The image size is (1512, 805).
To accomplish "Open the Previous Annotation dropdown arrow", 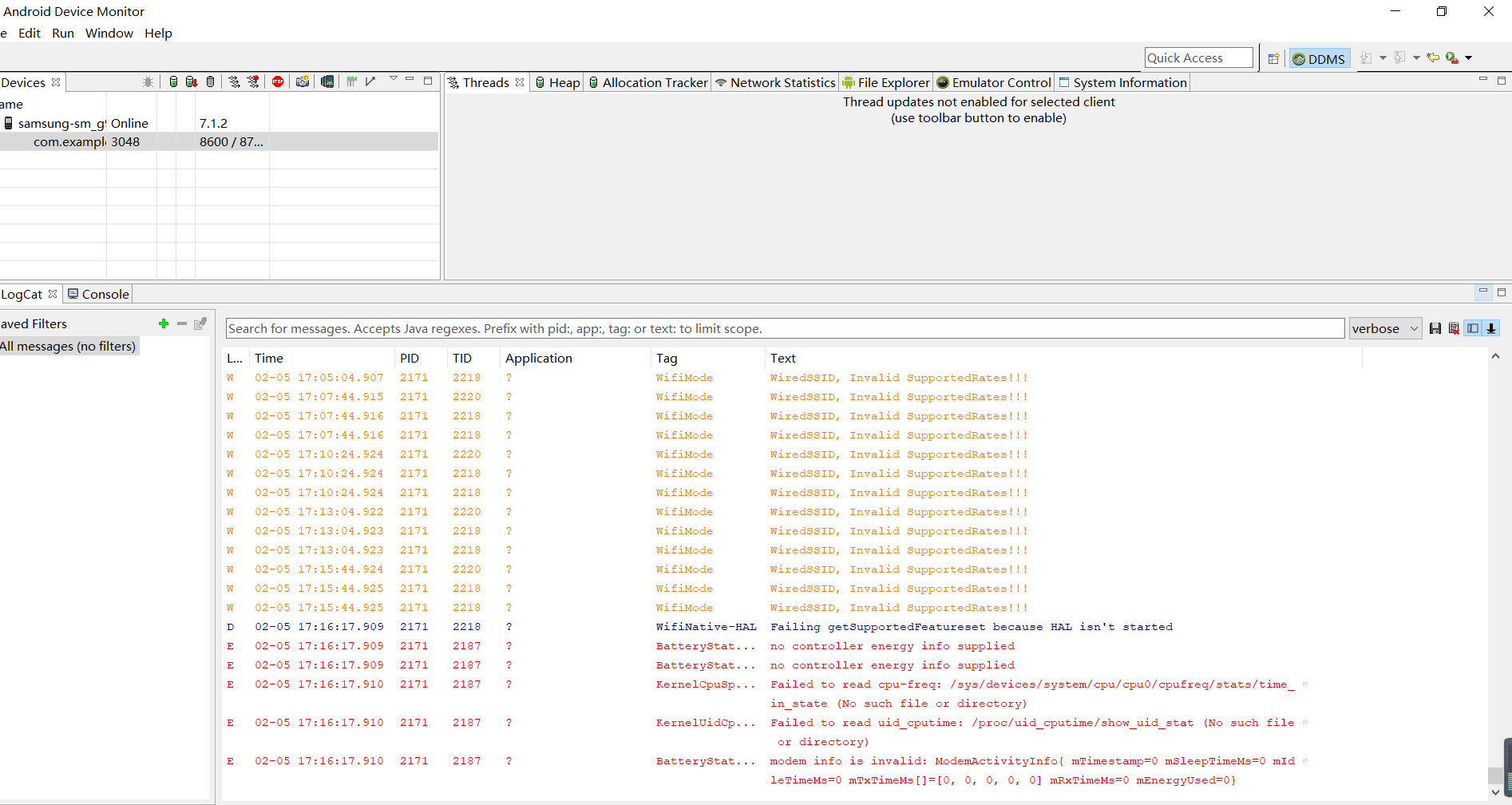I will point(1416,57).
